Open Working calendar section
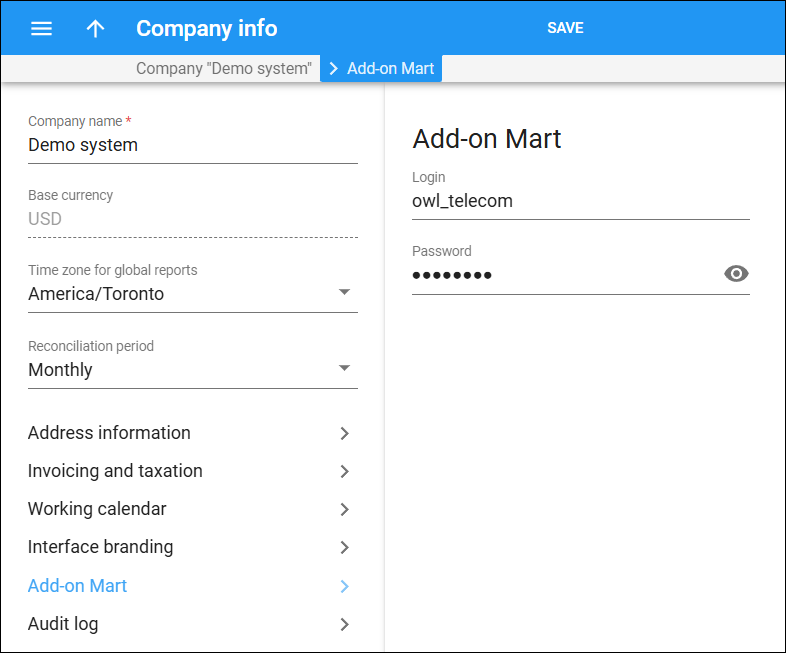 coord(189,509)
